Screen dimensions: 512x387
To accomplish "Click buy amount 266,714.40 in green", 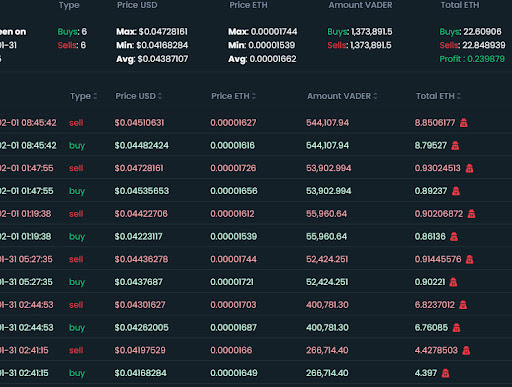I will [327, 373].
